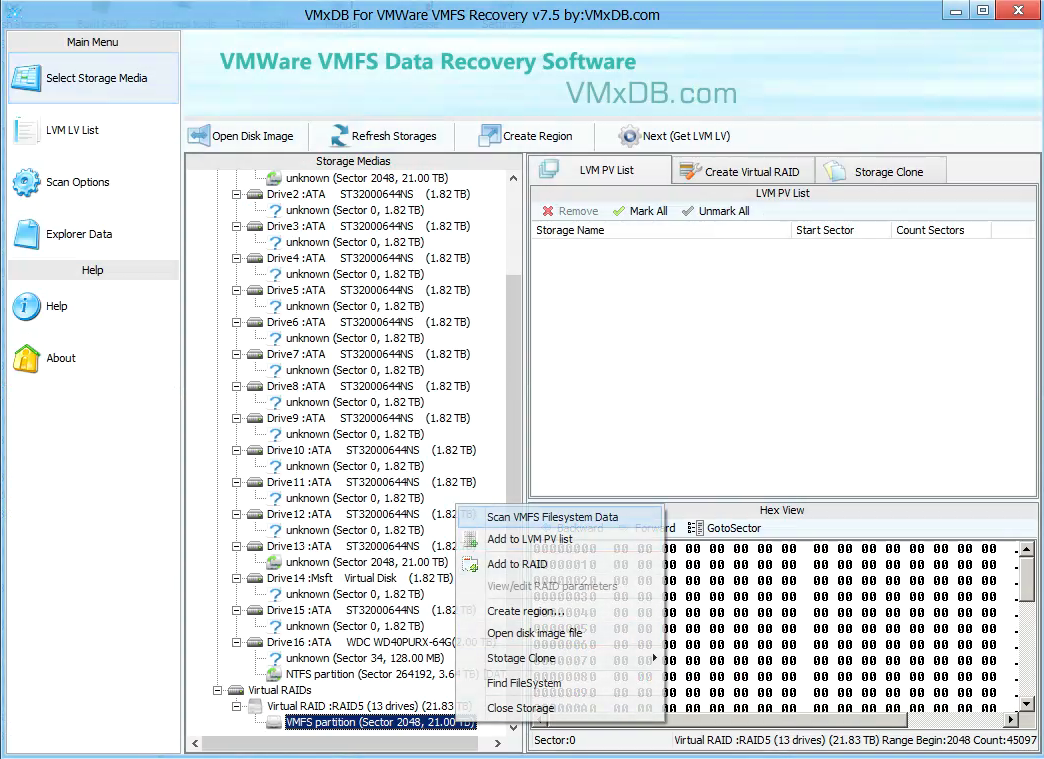Click the question icon under Drive5
The width and height of the screenshot is (1044, 759).
(274, 306)
